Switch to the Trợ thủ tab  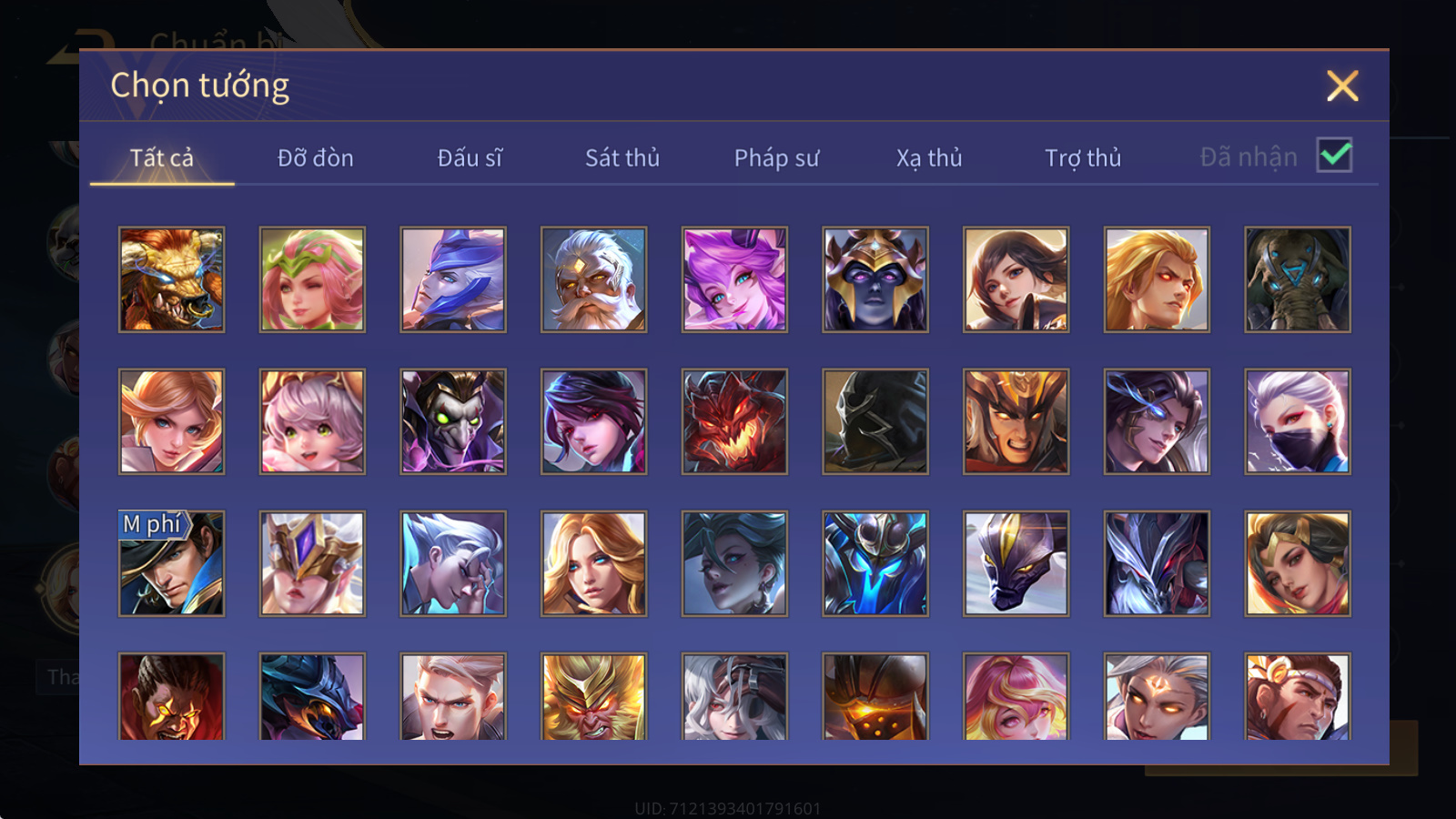(1083, 157)
